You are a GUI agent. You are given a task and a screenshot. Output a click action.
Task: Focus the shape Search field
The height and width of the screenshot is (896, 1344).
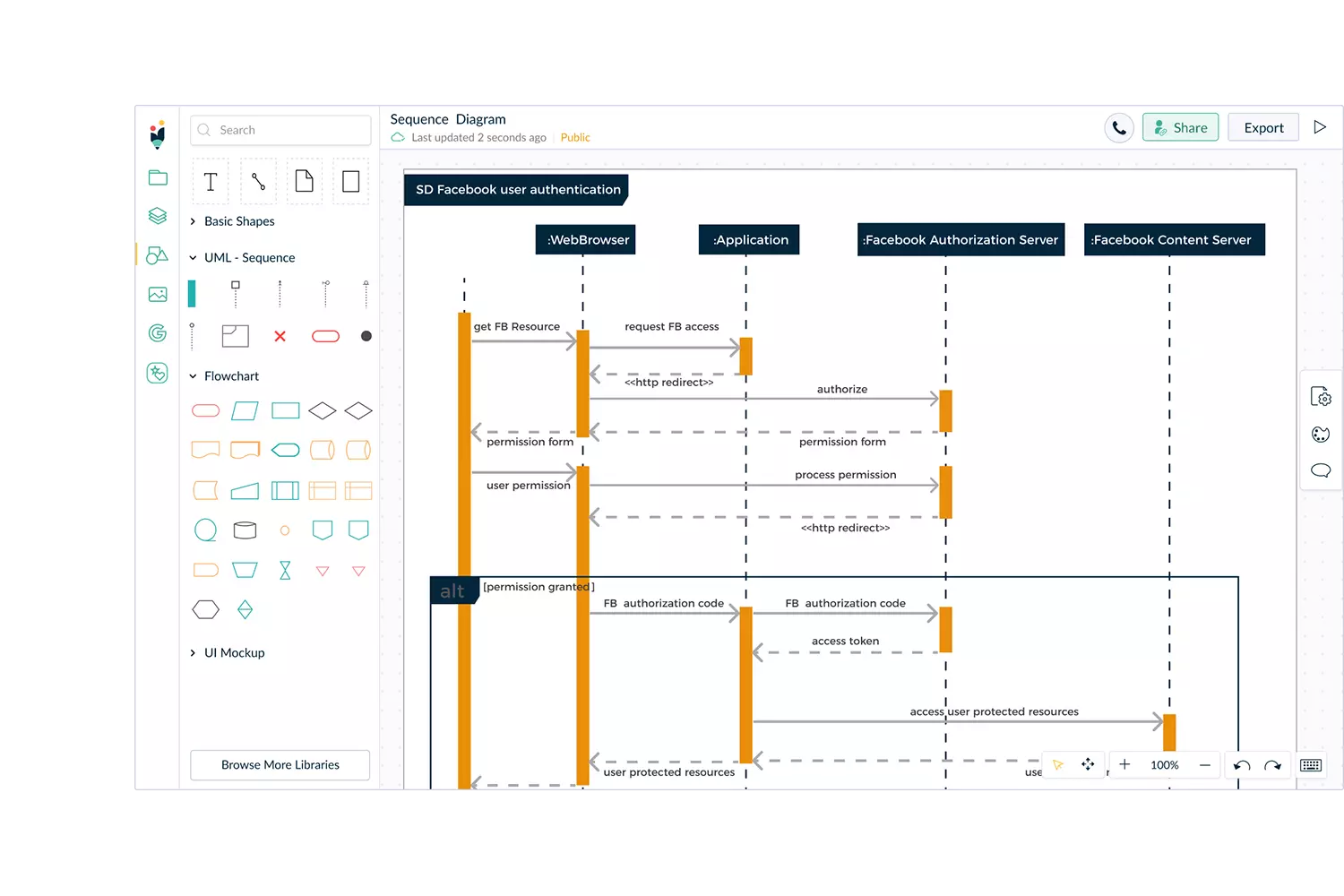point(280,130)
